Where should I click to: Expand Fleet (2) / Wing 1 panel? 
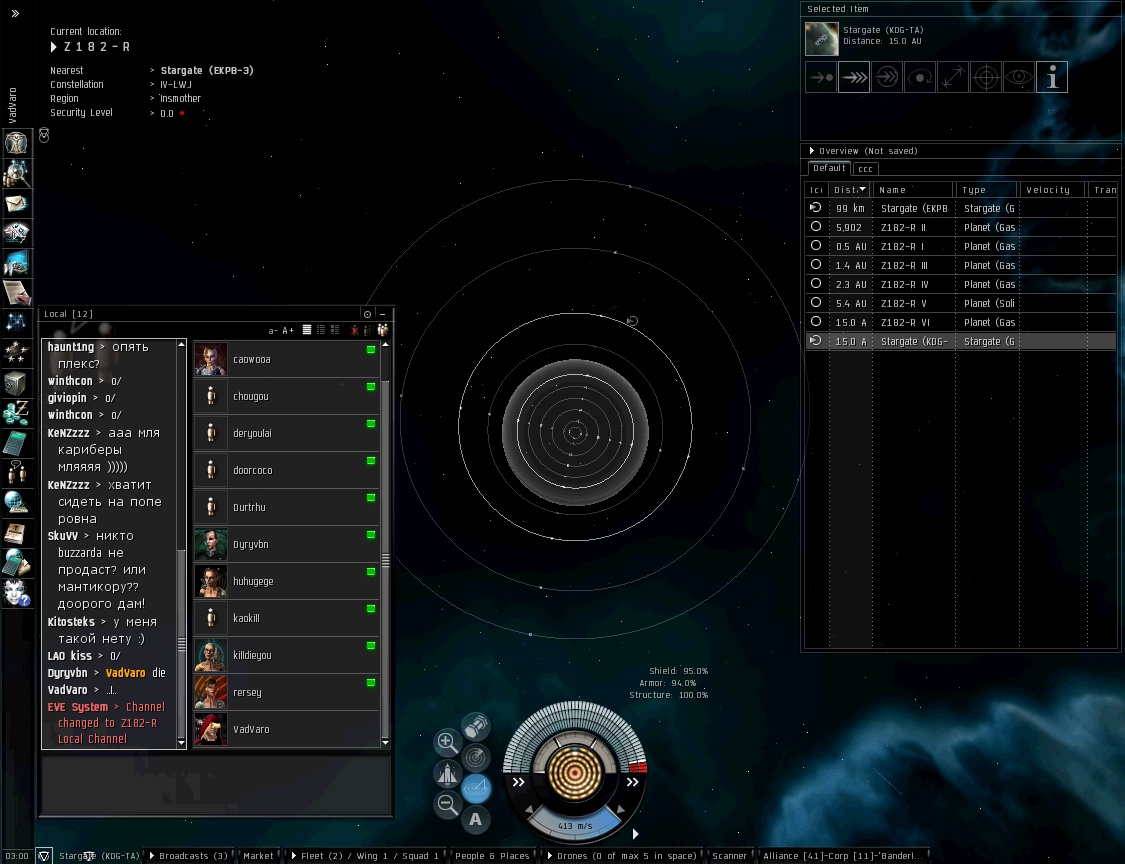pos(293,855)
